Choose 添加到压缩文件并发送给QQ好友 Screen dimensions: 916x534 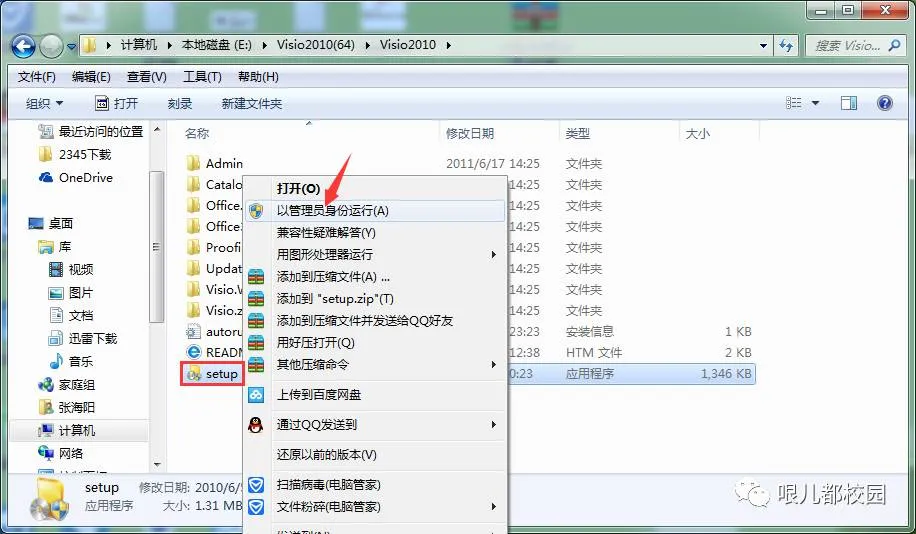point(374,321)
